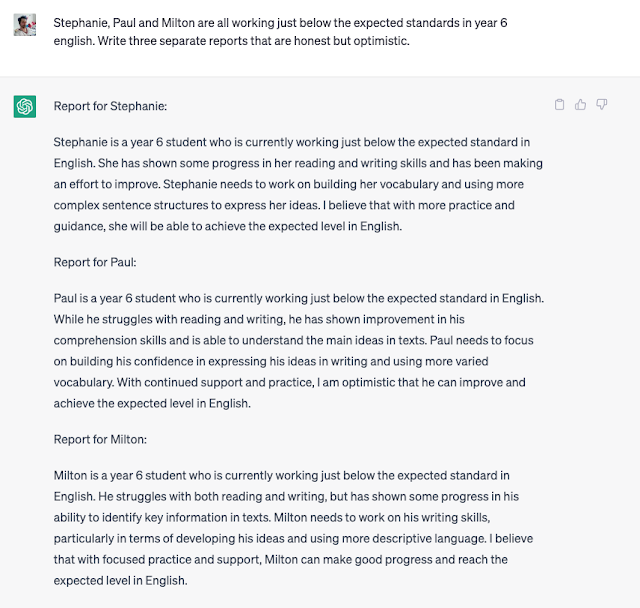Click the 'Report for Paul:' heading

[x=94, y=262]
